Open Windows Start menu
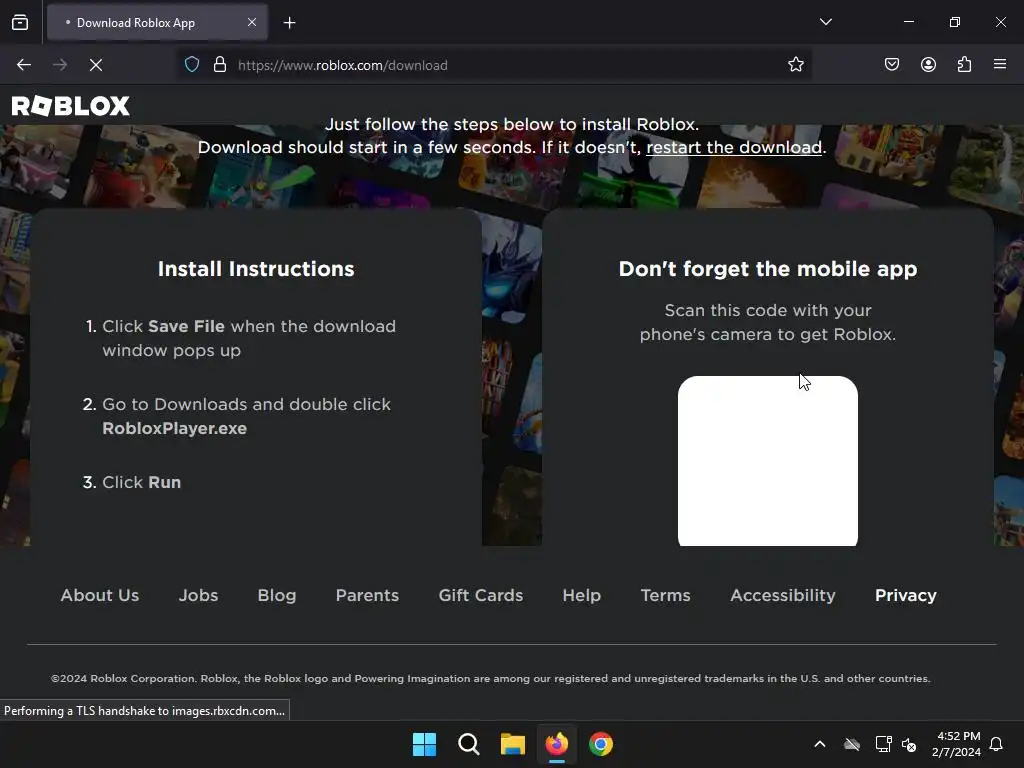The image size is (1024, 768). coord(424,744)
